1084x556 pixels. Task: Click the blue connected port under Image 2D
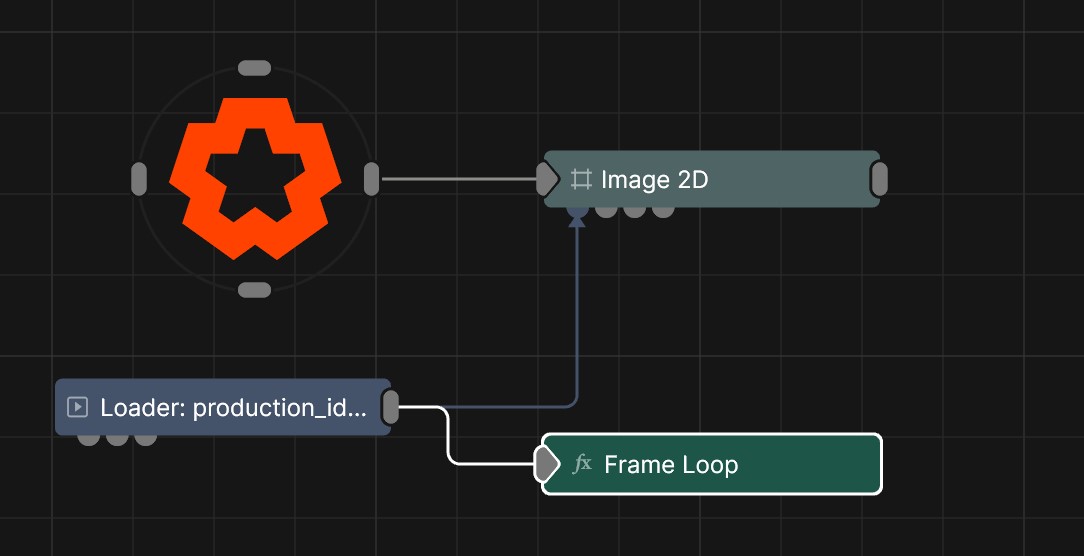[x=577, y=210]
